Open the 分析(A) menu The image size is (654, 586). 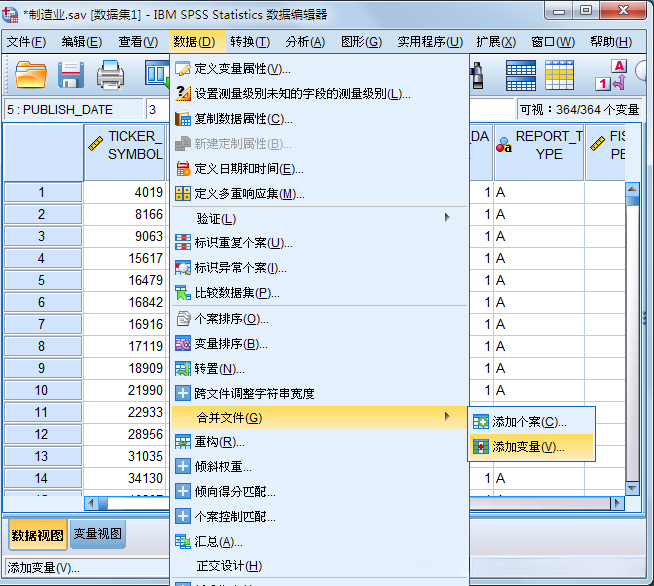[305, 42]
